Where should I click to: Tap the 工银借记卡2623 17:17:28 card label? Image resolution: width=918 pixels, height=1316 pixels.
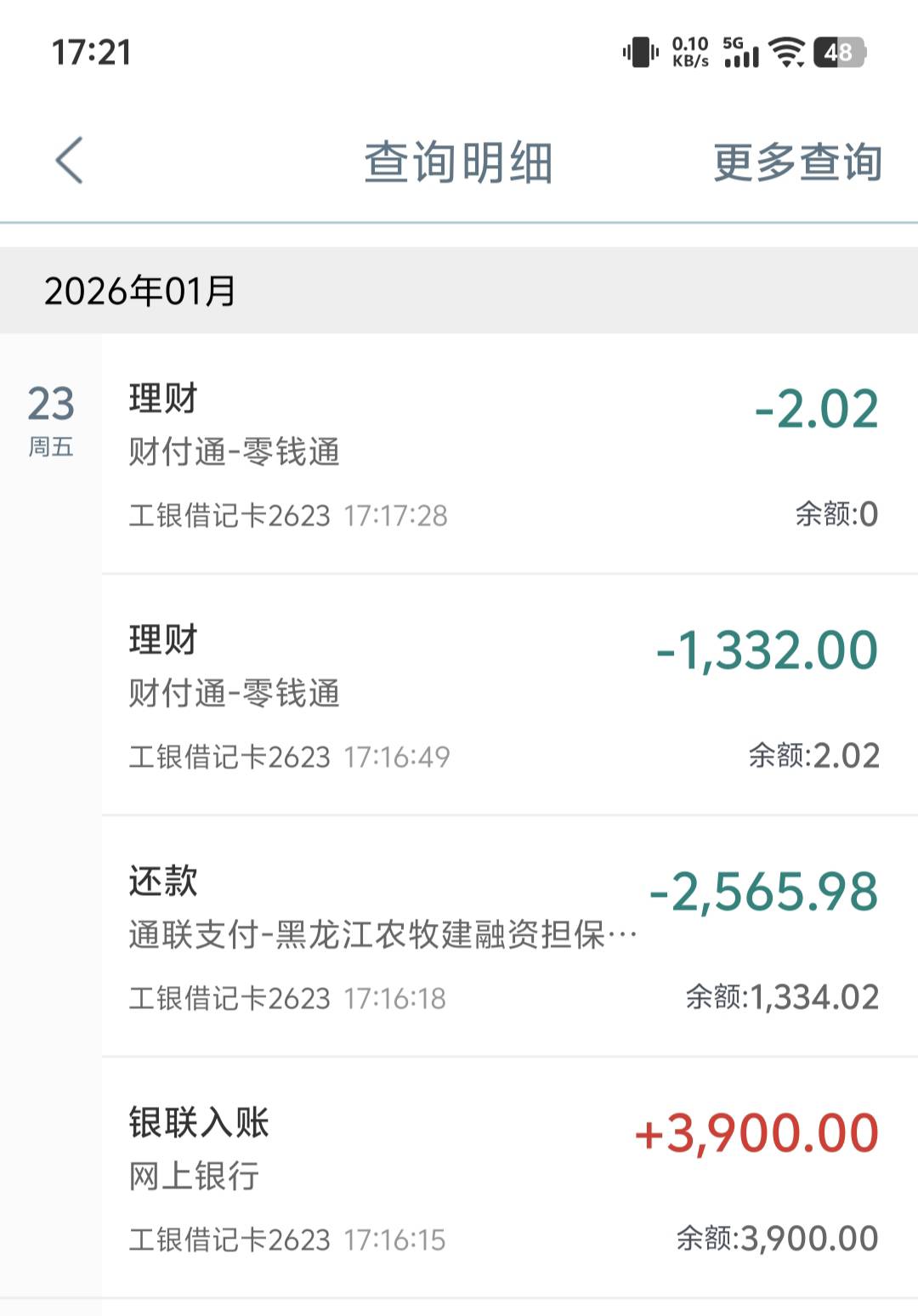pyautogui.click(x=287, y=515)
